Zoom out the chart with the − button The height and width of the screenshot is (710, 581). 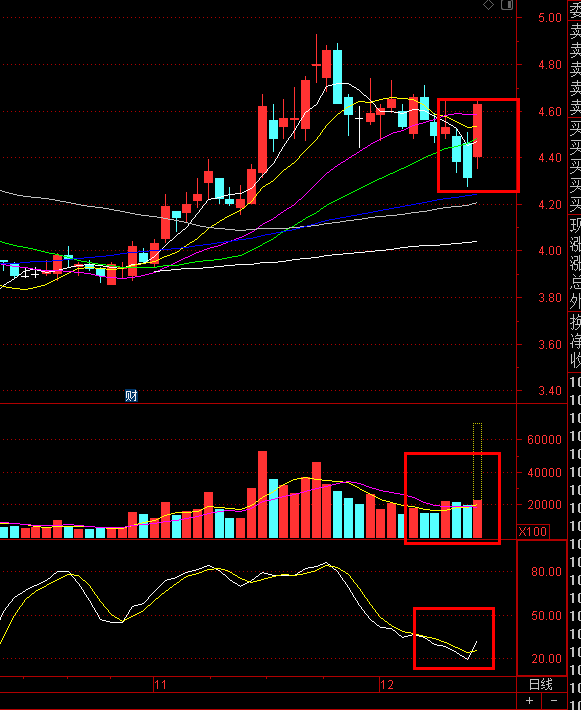pos(553,701)
